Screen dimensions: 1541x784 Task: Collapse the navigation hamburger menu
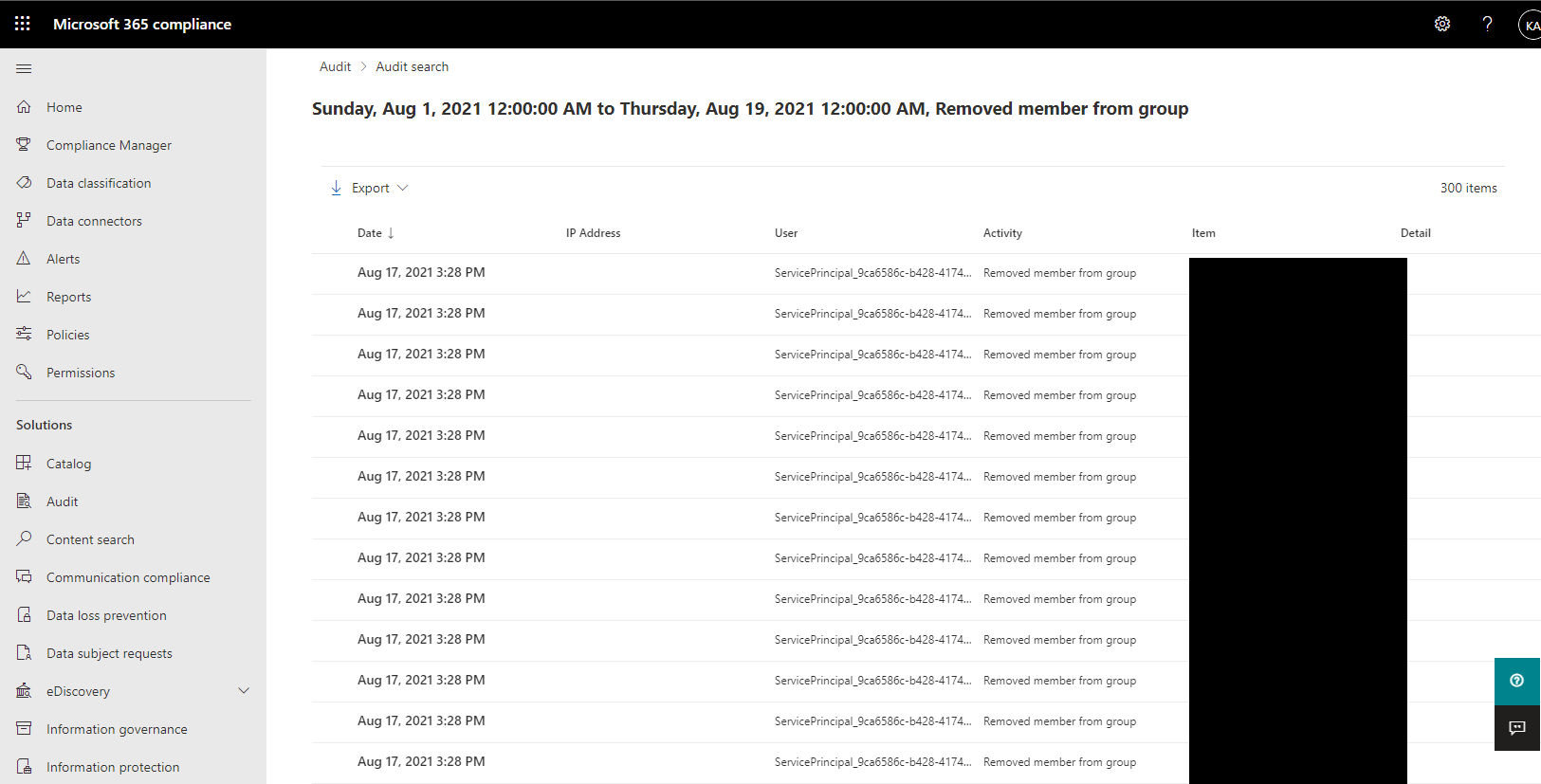pyautogui.click(x=24, y=68)
